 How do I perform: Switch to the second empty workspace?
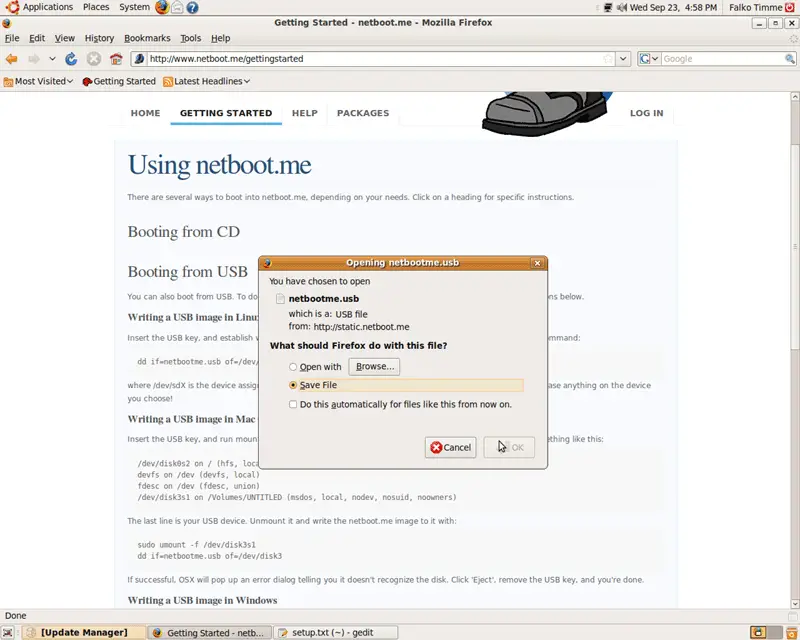(774, 633)
